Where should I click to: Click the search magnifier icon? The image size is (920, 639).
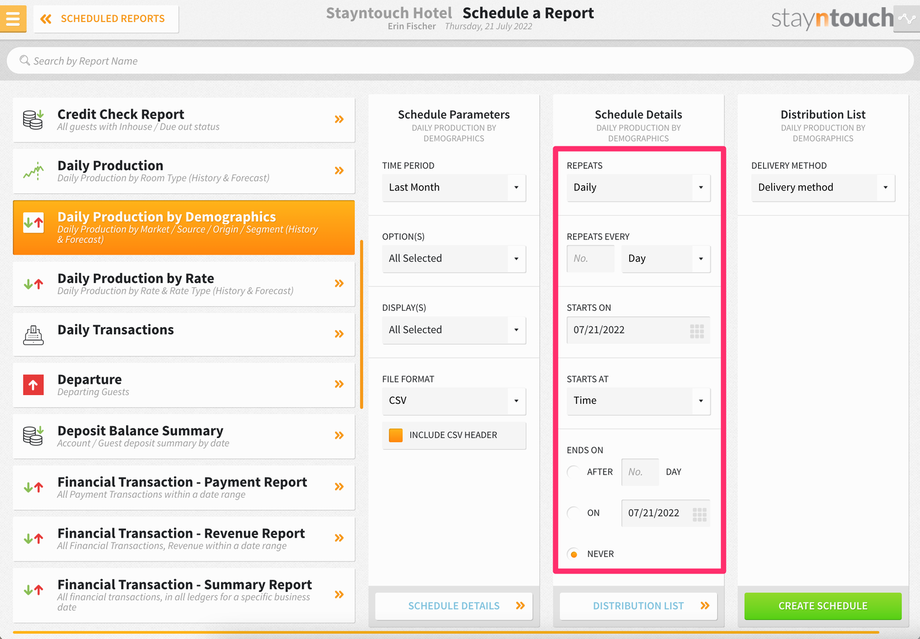pos(25,60)
